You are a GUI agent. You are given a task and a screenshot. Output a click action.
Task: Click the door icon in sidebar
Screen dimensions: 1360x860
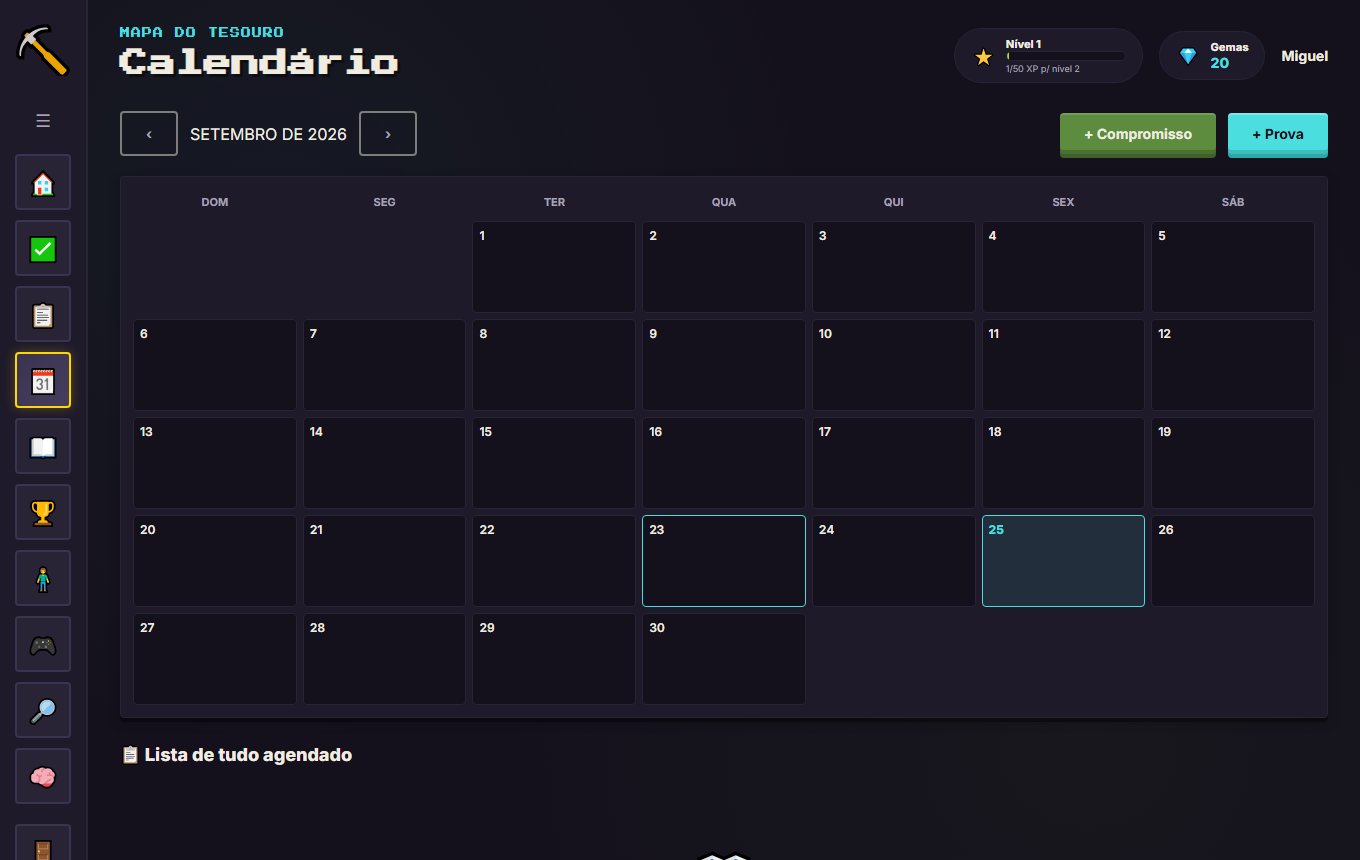point(43,843)
